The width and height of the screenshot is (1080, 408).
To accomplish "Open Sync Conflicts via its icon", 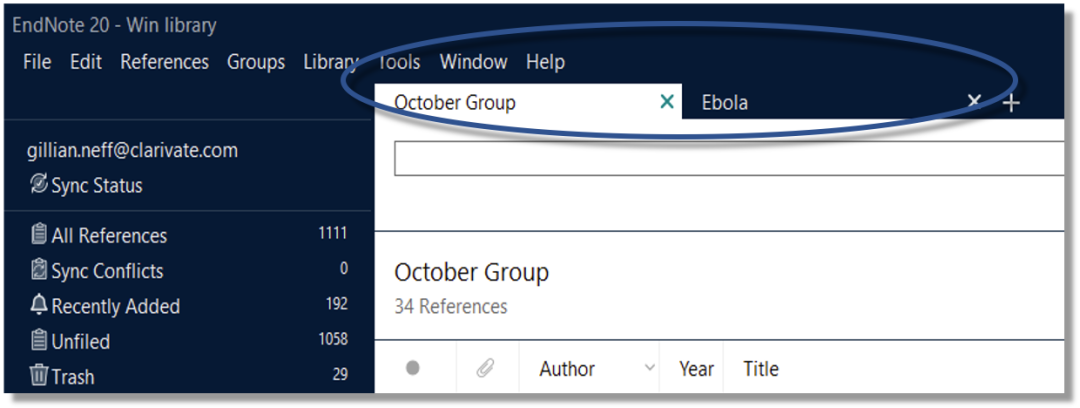I will click(x=39, y=270).
